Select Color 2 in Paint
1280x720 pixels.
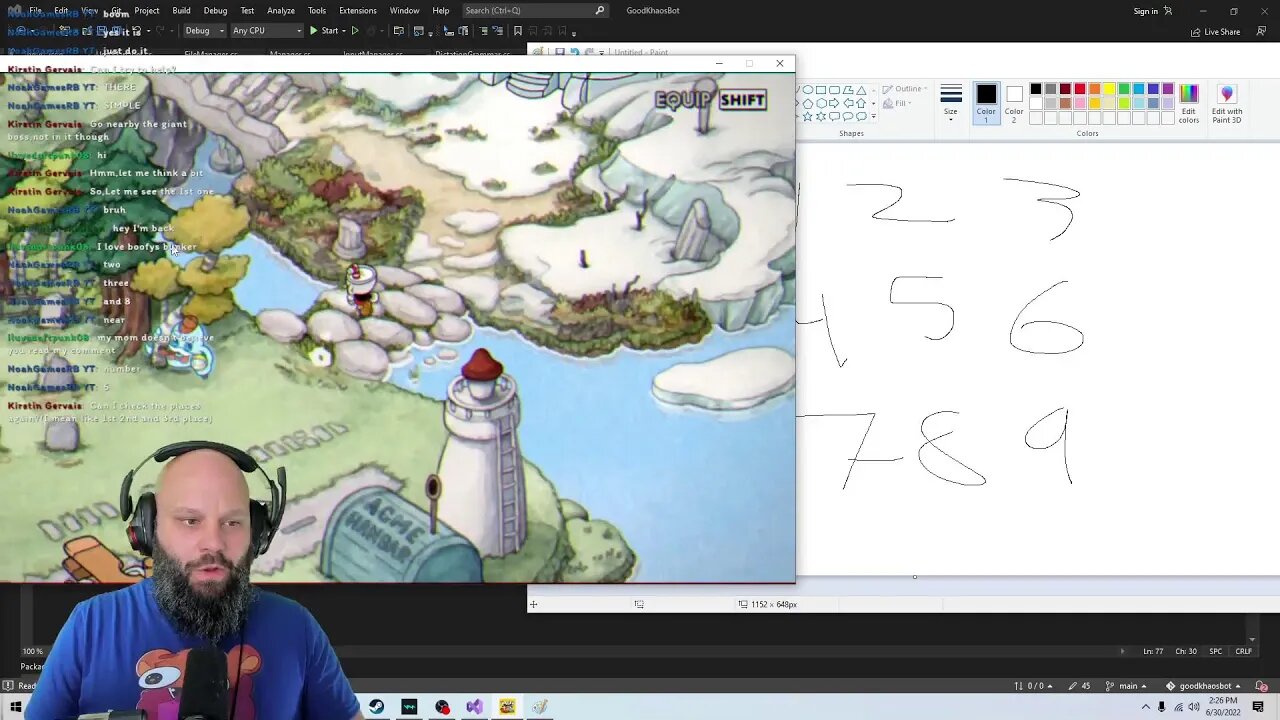pyautogui.click(x=1014, y=103)
